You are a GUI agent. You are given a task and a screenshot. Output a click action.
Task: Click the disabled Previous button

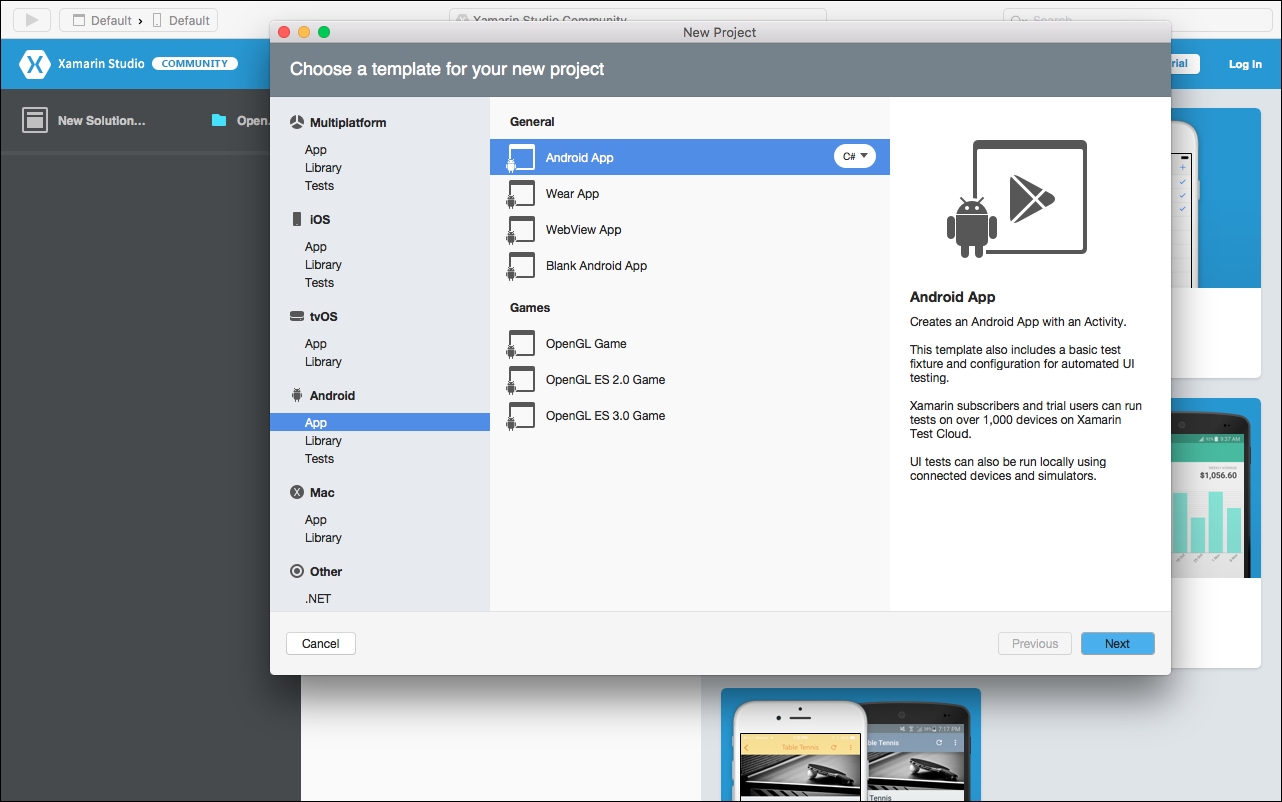tap(1035, 644)
